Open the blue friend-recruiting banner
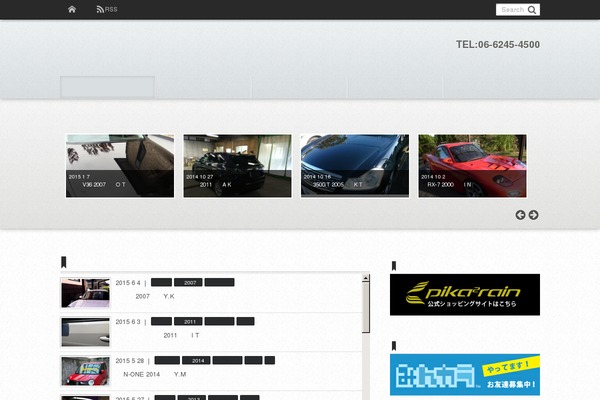Viewport: 600px width, 400px height. coord(465,375)
